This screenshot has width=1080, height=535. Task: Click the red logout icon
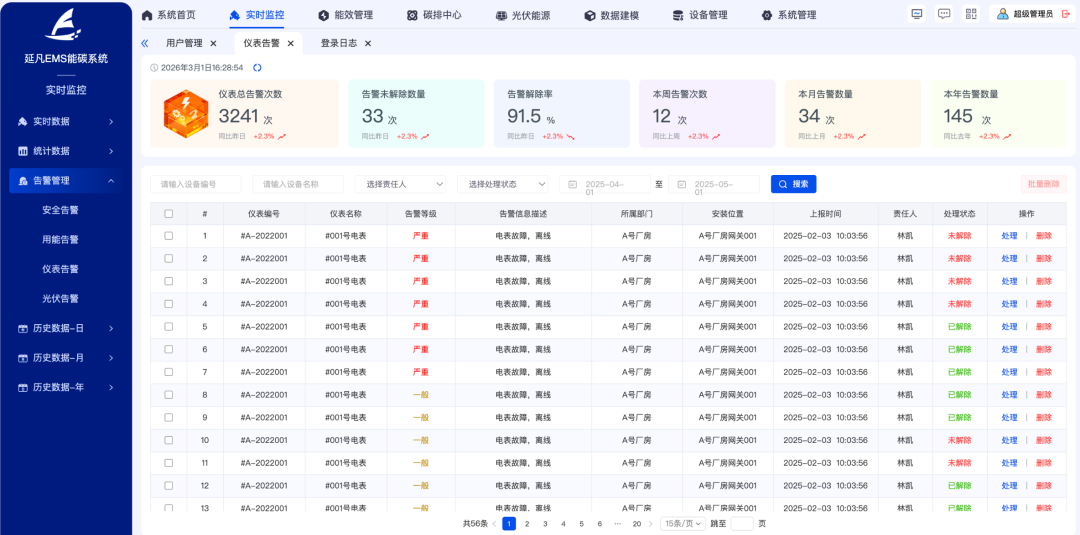click(1065, 14)
